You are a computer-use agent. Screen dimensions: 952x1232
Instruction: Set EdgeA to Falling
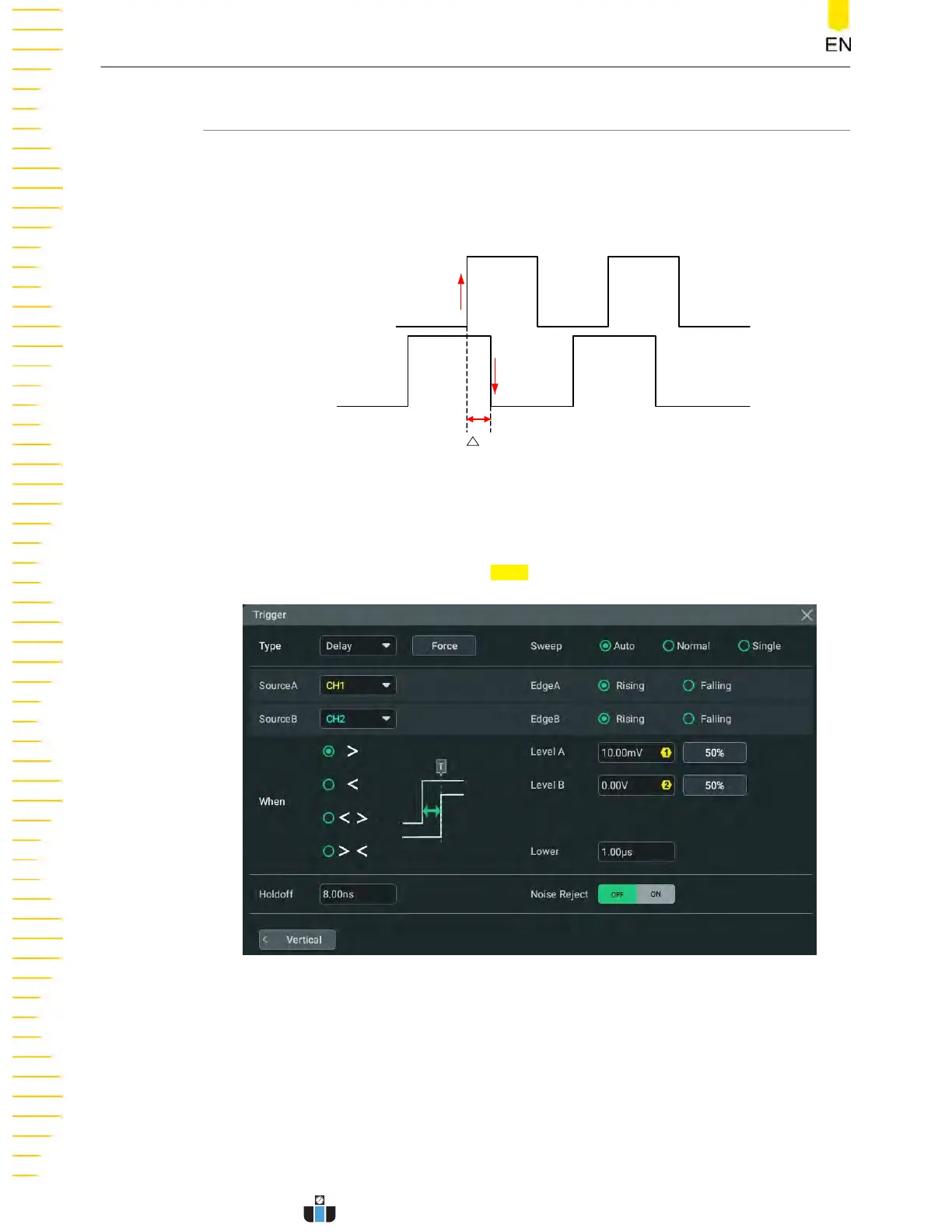point(707,685)
